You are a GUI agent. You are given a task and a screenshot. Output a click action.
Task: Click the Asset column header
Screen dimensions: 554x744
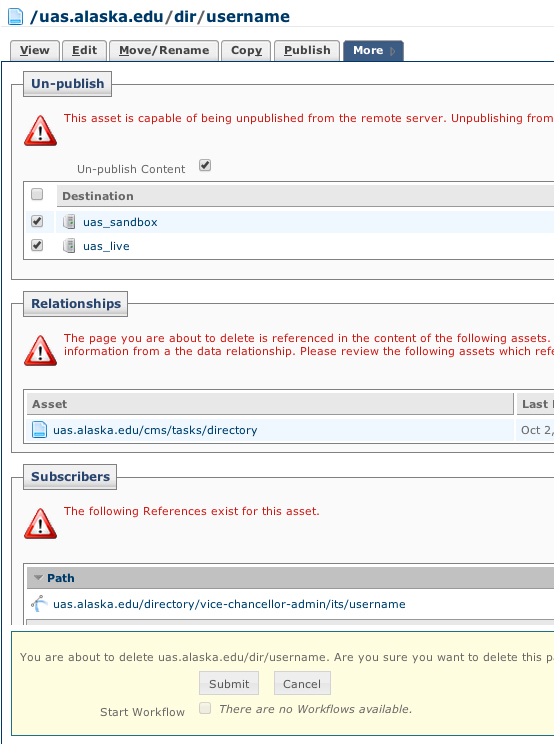tap(270, 404)
